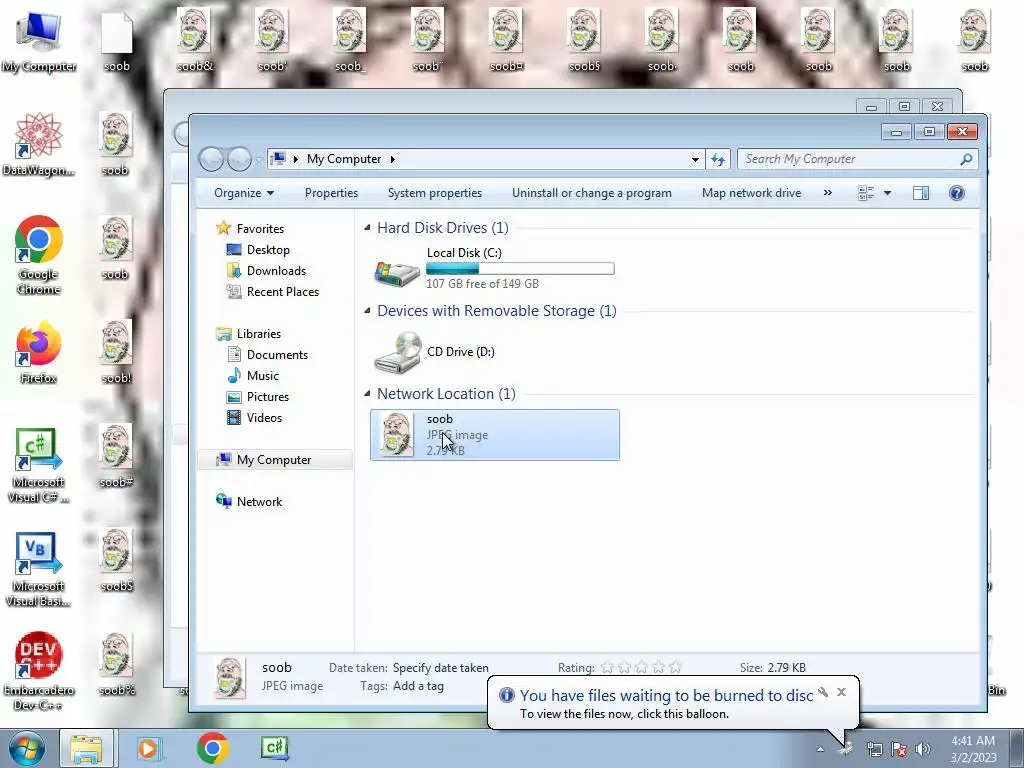Open Microsoft Visual C# desktop shortcut
The height and width of the screenshot is (768, 1024).
(x=39, y=465)
